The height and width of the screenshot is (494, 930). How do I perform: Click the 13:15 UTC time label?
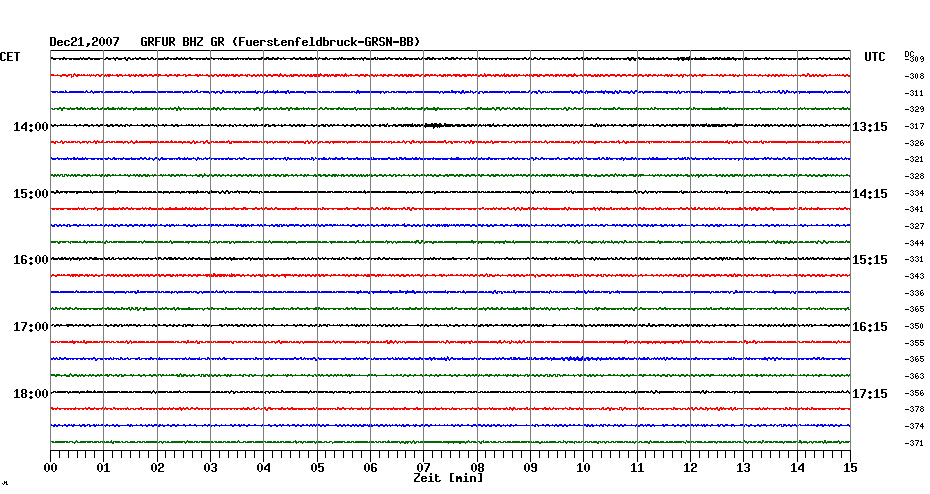tap(870, 126)
